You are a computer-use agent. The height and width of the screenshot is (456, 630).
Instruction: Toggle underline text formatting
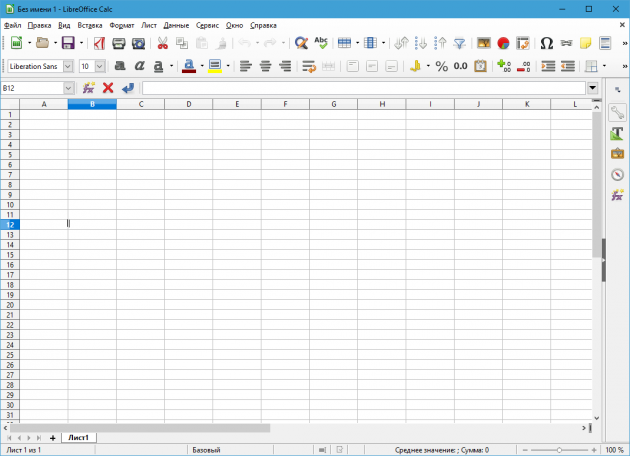tap(159, 66)
